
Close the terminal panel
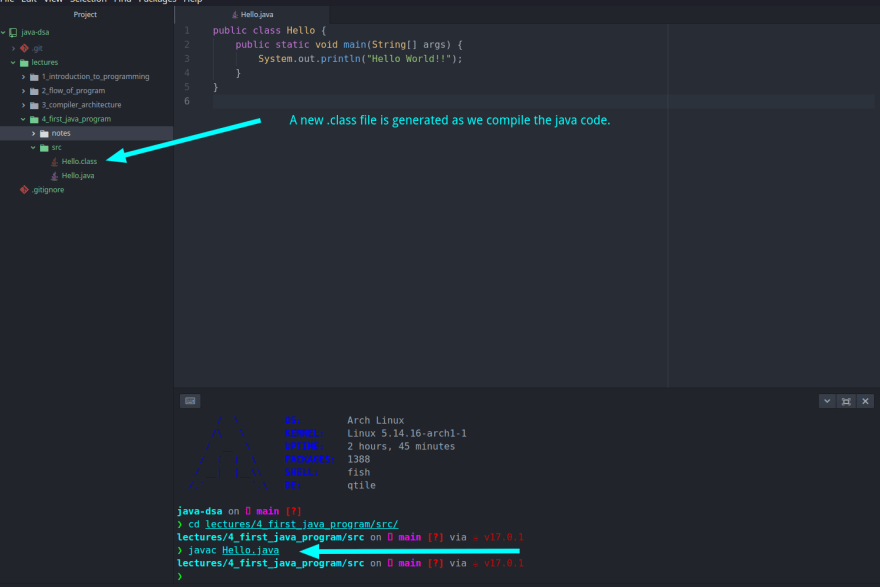tap(865, 401)
